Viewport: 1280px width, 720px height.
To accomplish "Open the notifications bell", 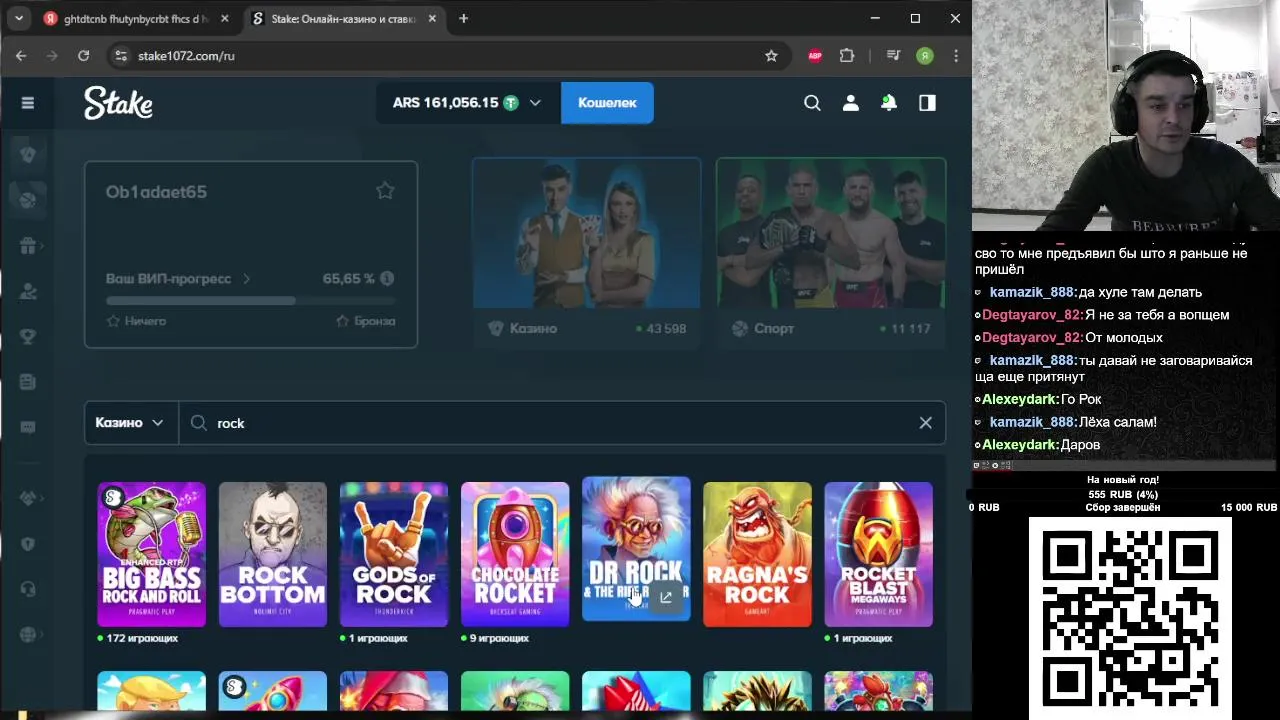I will (888, 103).
